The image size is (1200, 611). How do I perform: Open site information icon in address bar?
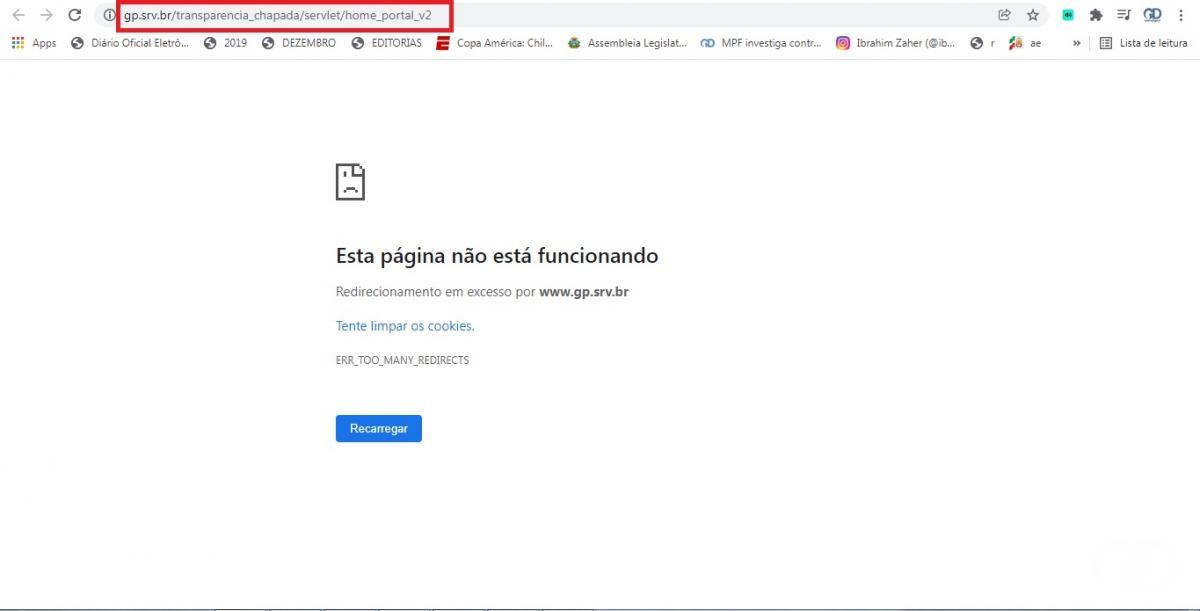[110, 15]
